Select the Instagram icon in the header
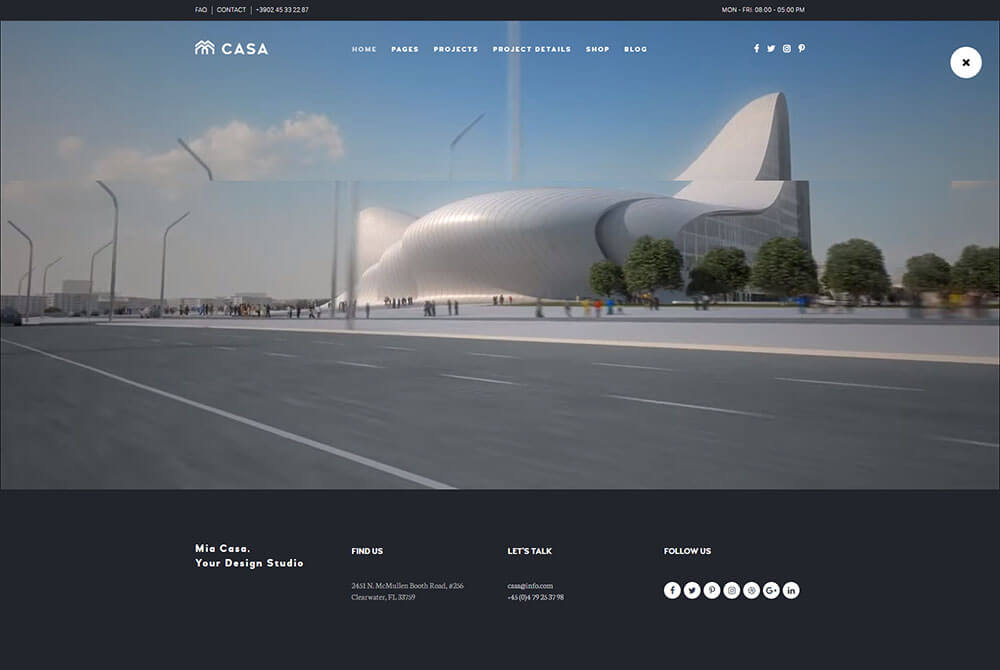1000x670 pixels. pyautogui.click(x=786, y=47)
